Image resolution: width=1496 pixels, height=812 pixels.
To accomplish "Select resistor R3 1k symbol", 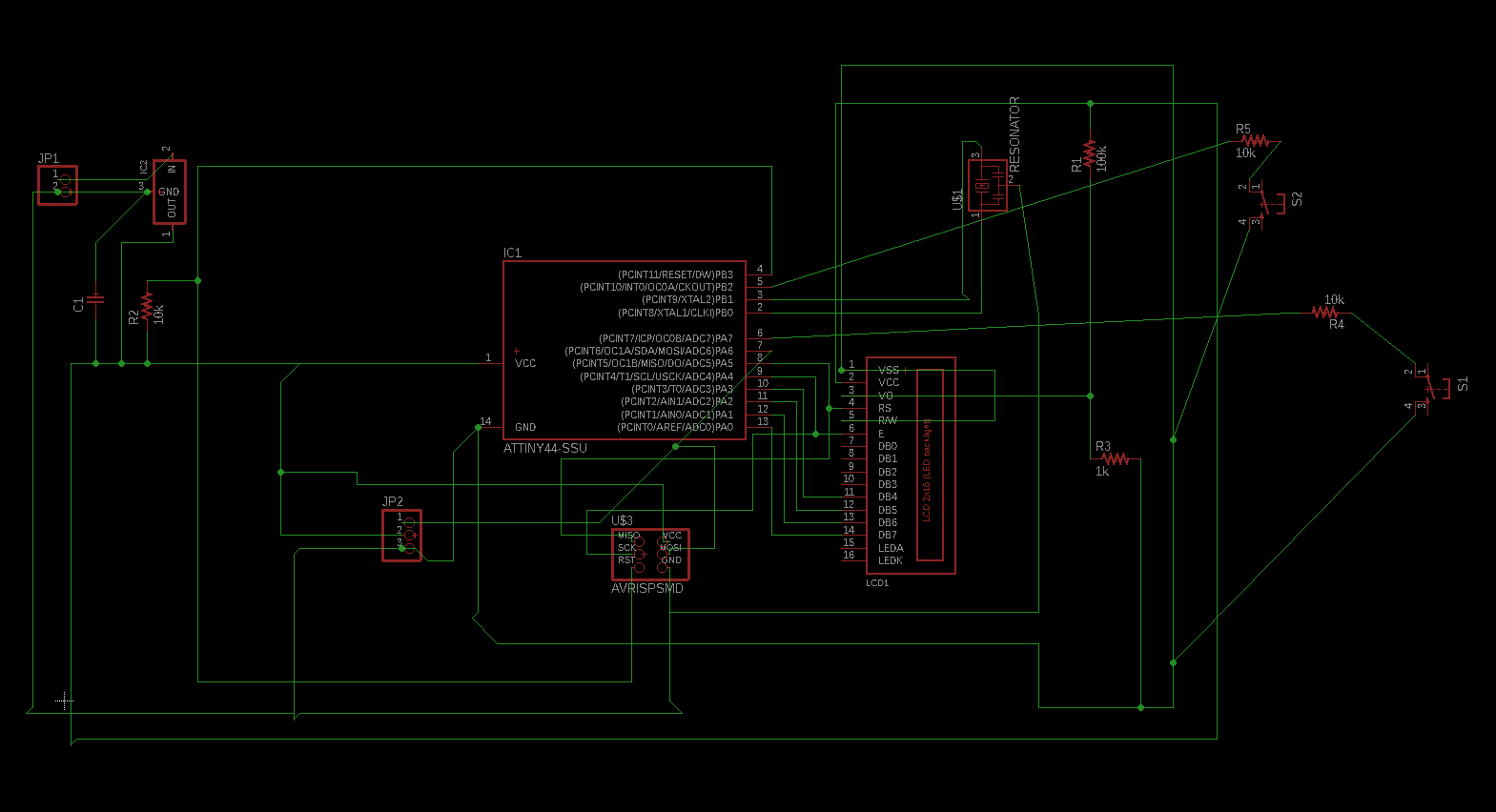I will point(1116,459).
